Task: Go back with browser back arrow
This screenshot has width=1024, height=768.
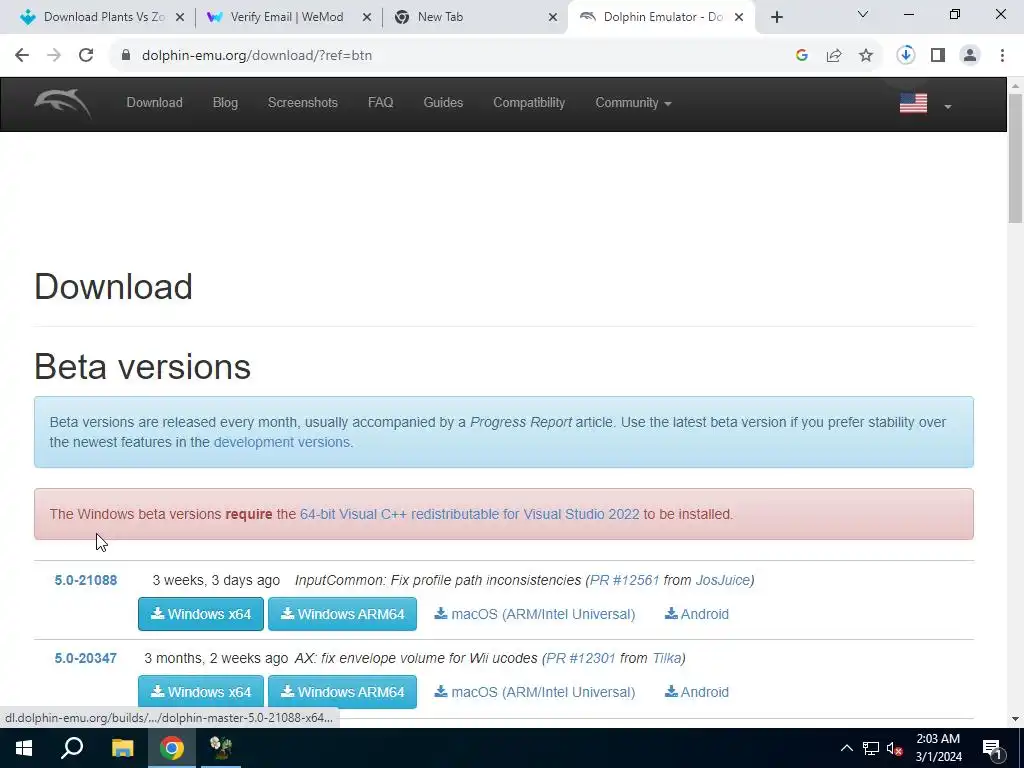Action: coord(22,56)
